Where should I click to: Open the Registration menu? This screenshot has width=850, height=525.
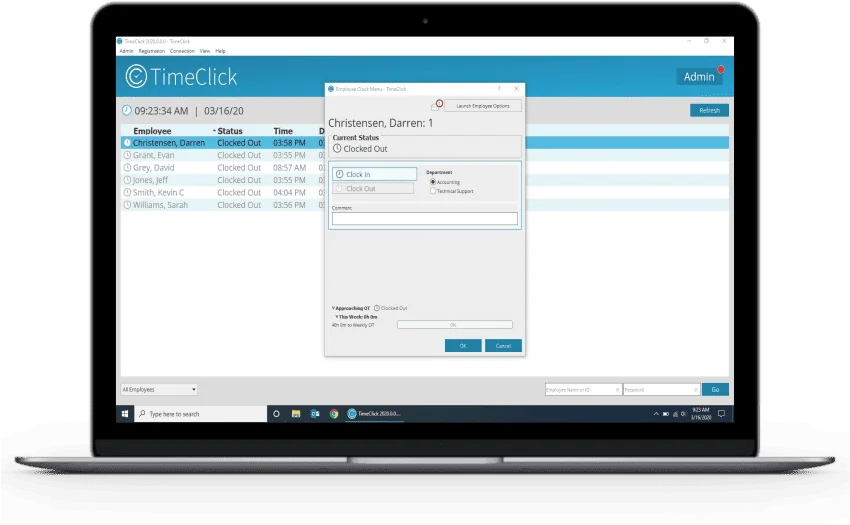coord(151,51)
